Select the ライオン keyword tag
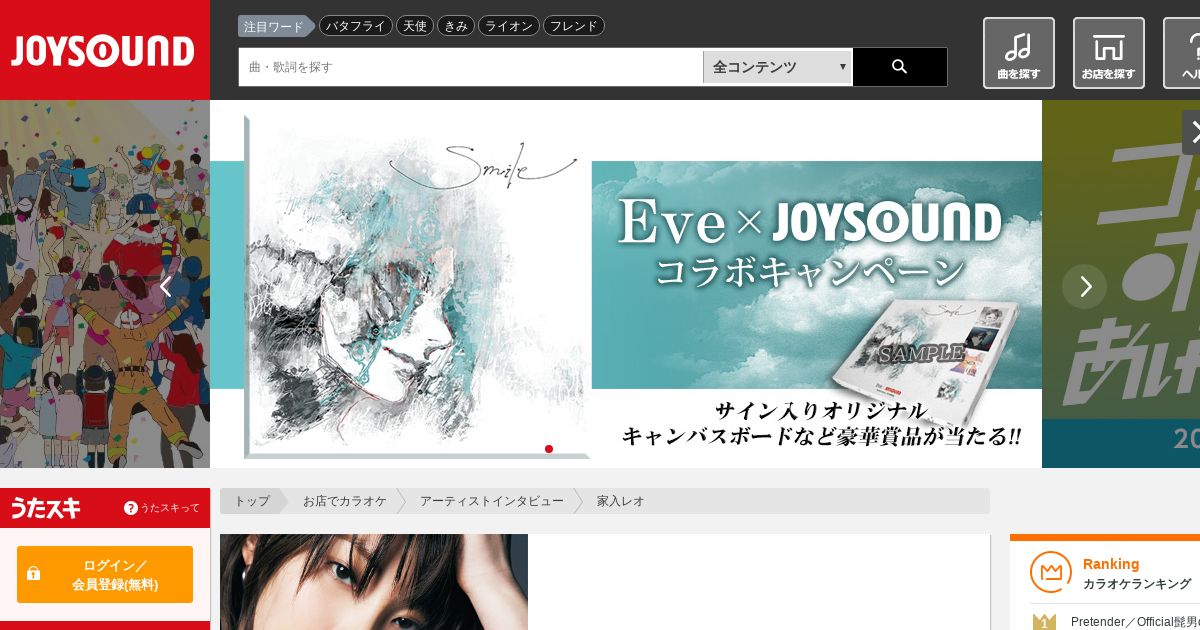The height and width of the screenshot is (630, 1200). [509, 26]
